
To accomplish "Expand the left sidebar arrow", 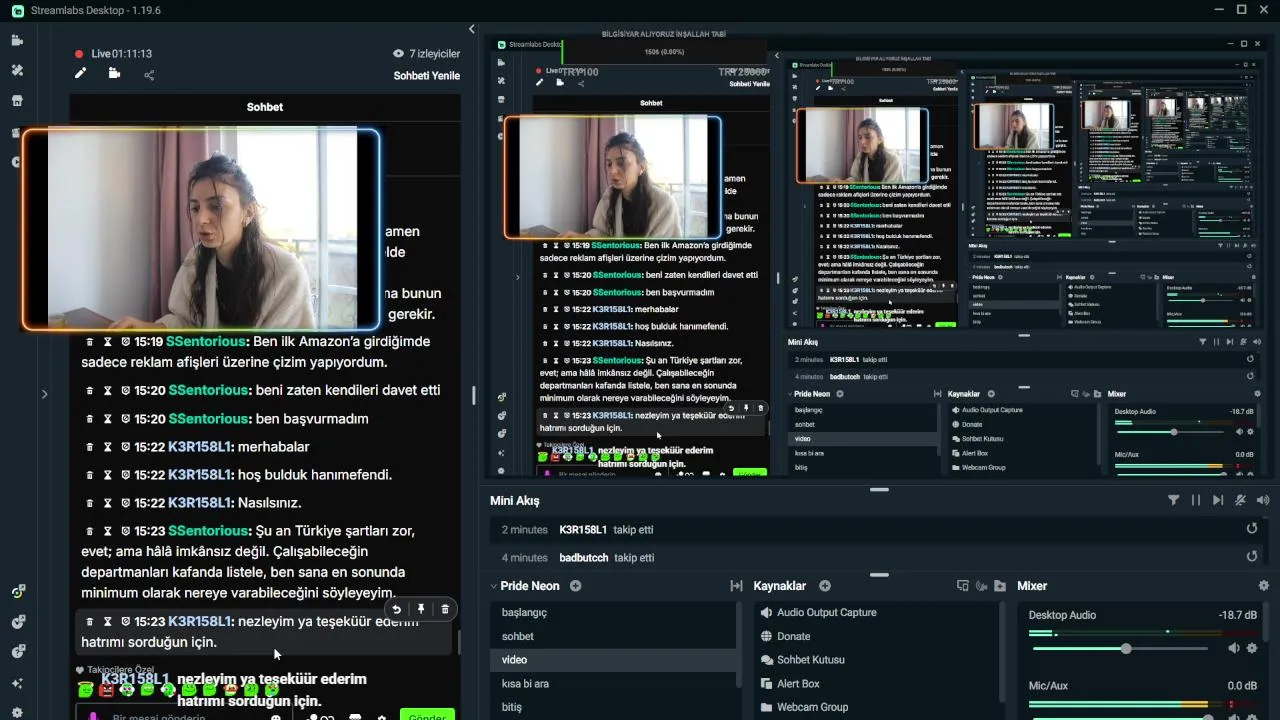I will [x=44, y=394].
